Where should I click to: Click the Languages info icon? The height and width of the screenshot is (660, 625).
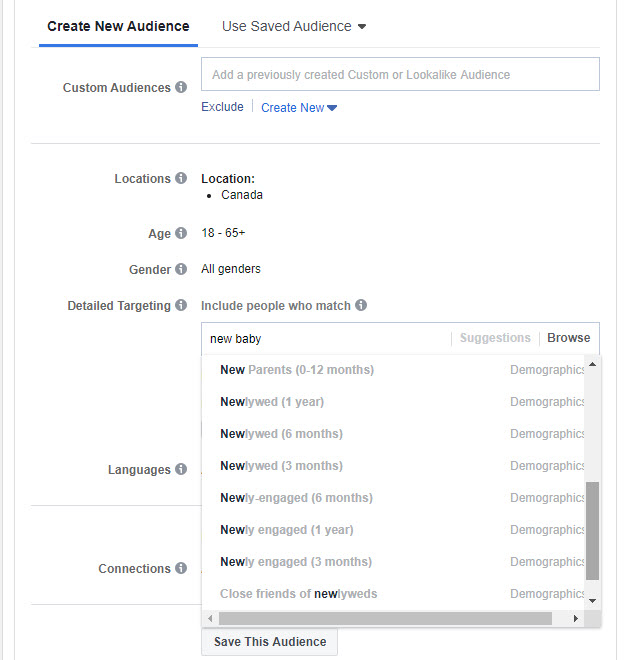pos(181,470)
